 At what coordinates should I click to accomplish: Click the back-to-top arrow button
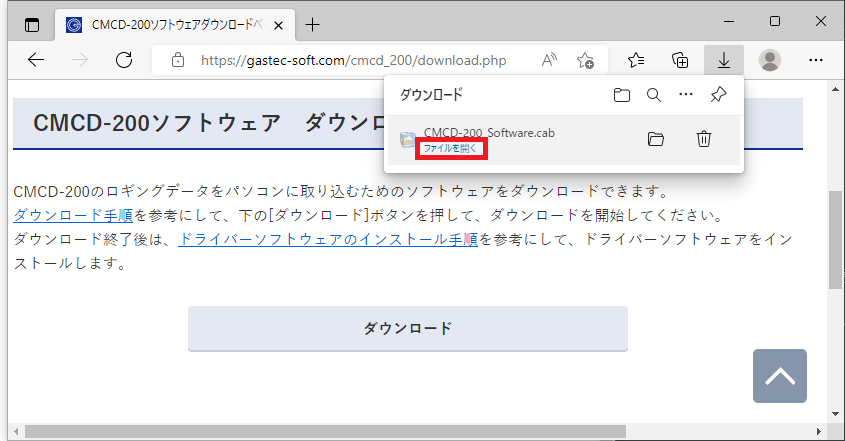point(780,376)
